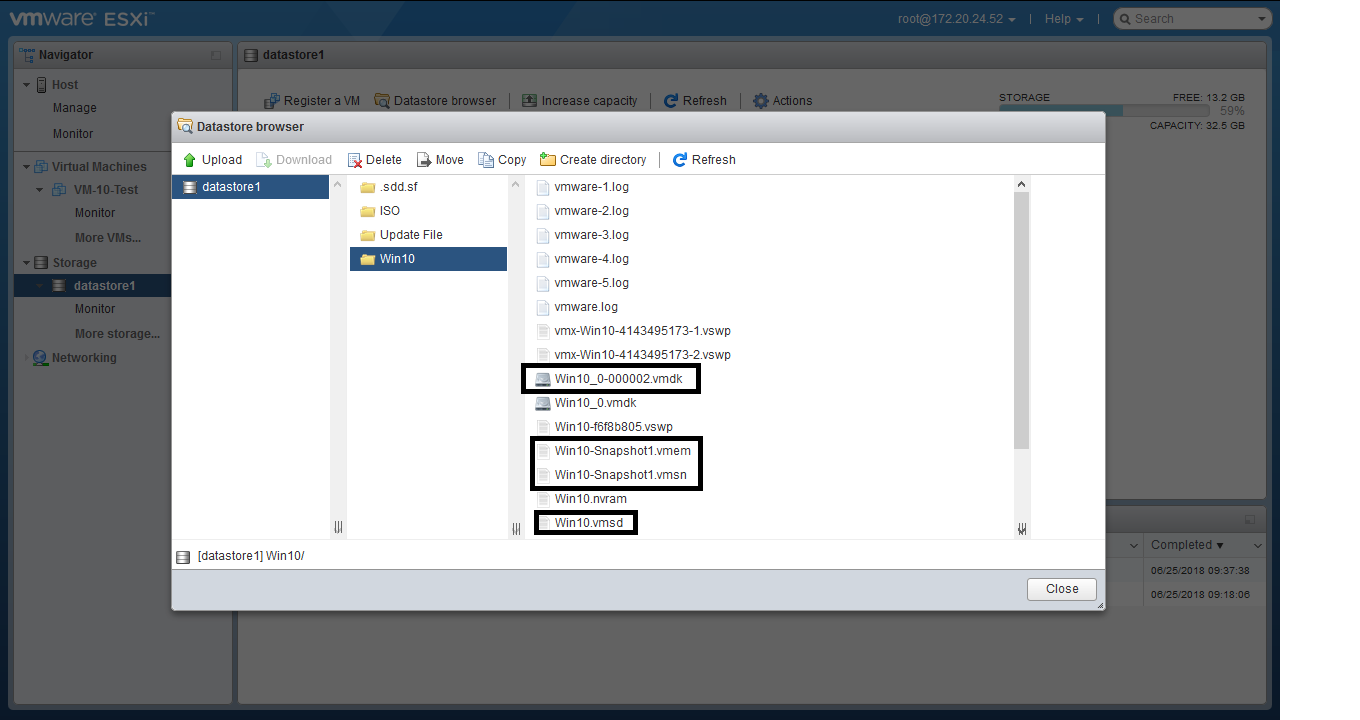The width and height of the screenshot is (1360, 720).
Task: Click the Delete icon in toolbar
Action: [355, 160]
